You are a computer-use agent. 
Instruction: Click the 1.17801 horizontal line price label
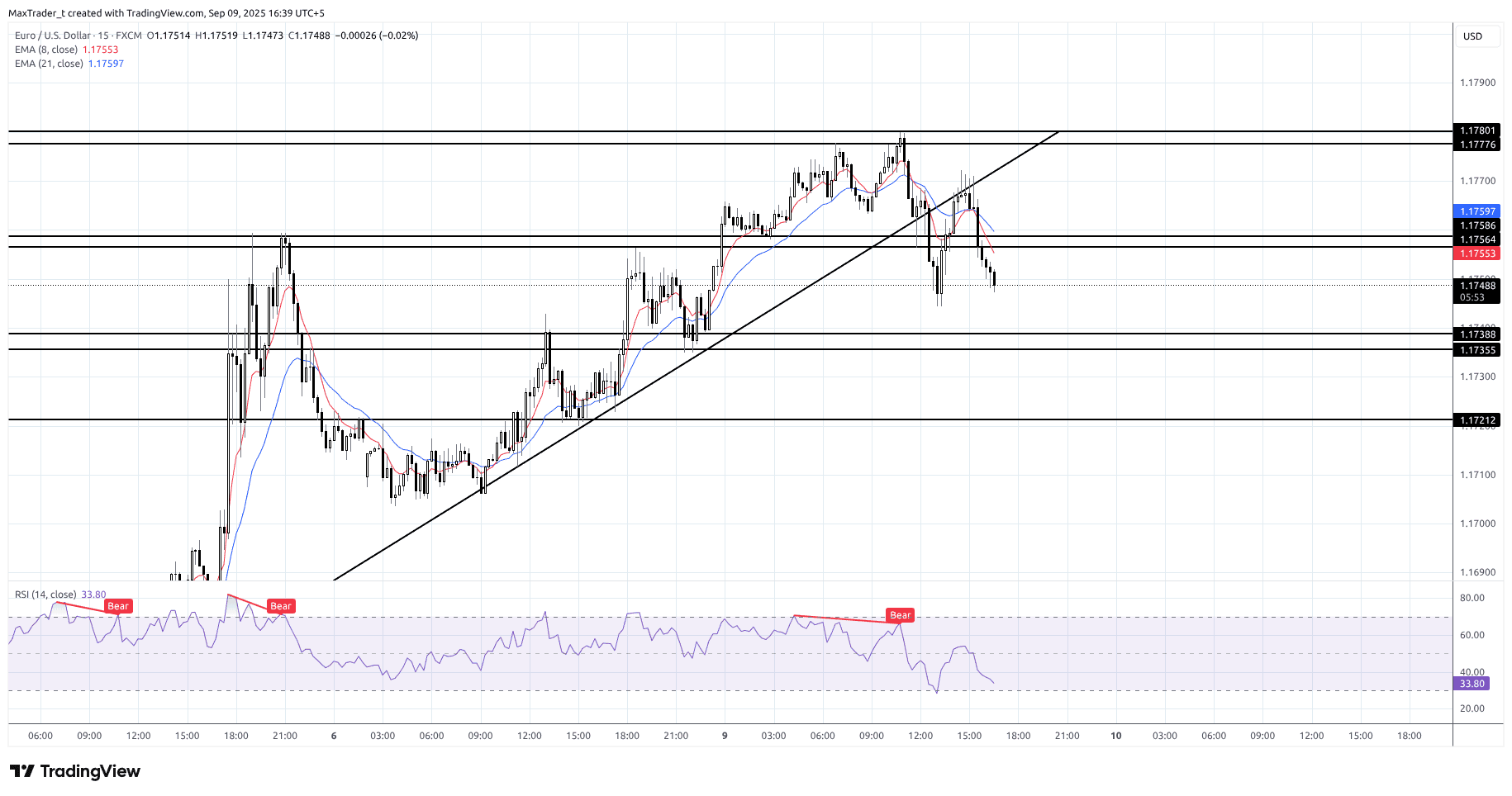[x=1476, y=130]
